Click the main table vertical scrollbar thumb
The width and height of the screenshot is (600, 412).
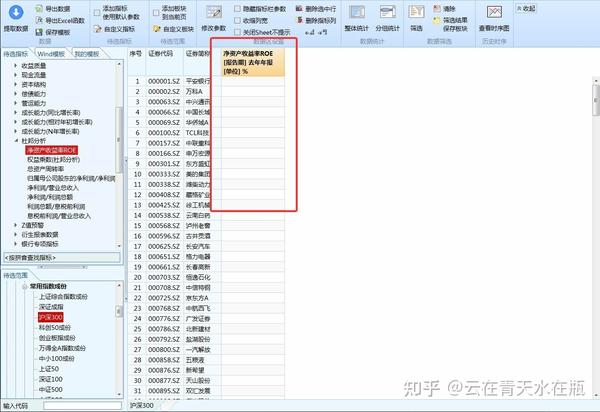pos(596,100)
